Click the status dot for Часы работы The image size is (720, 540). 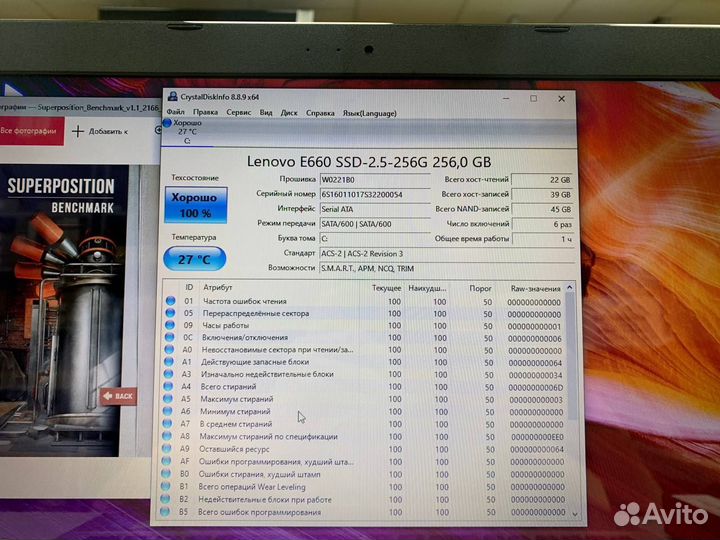pos(169,325)
